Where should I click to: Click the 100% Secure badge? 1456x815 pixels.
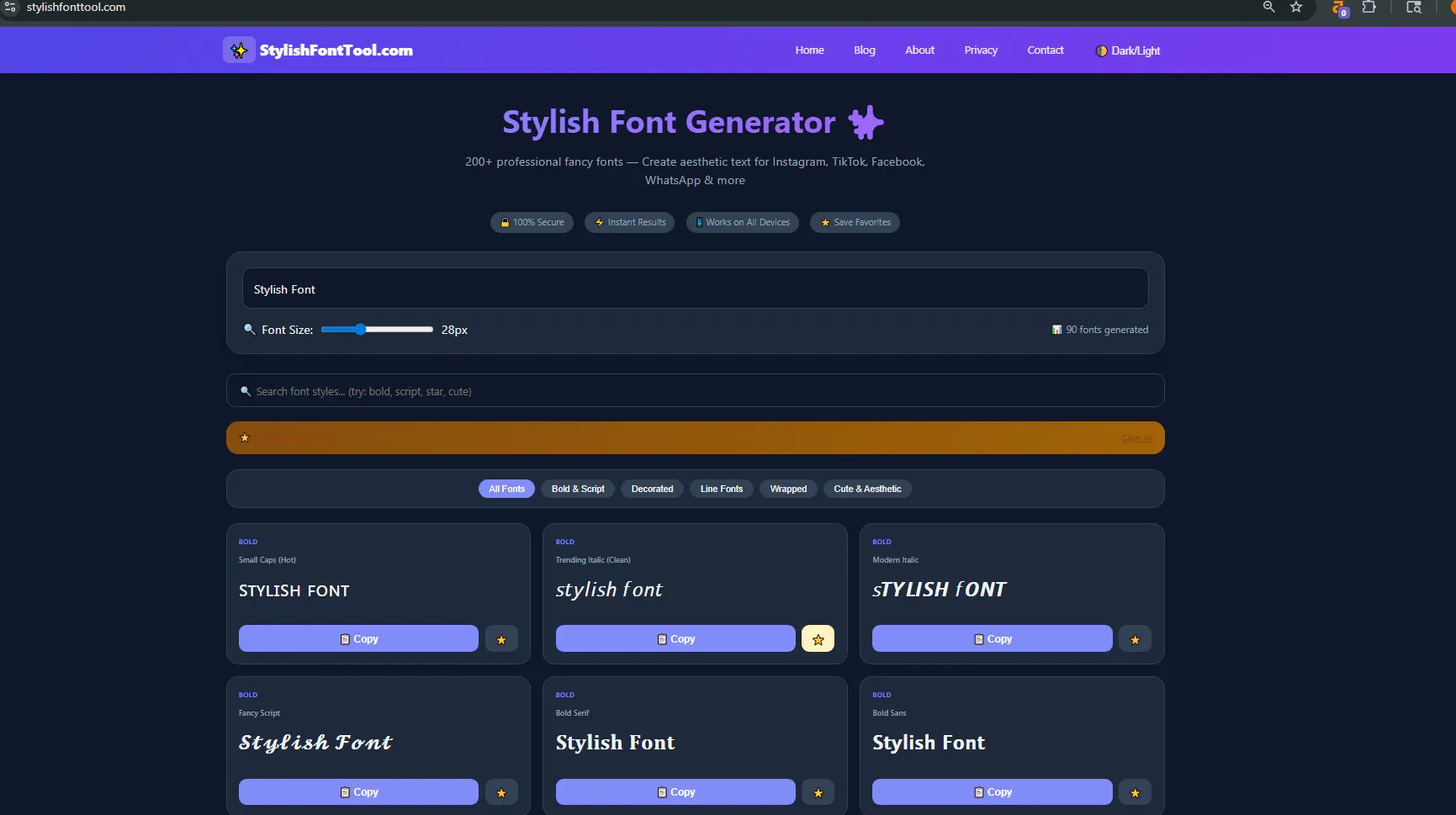(532, 222)
